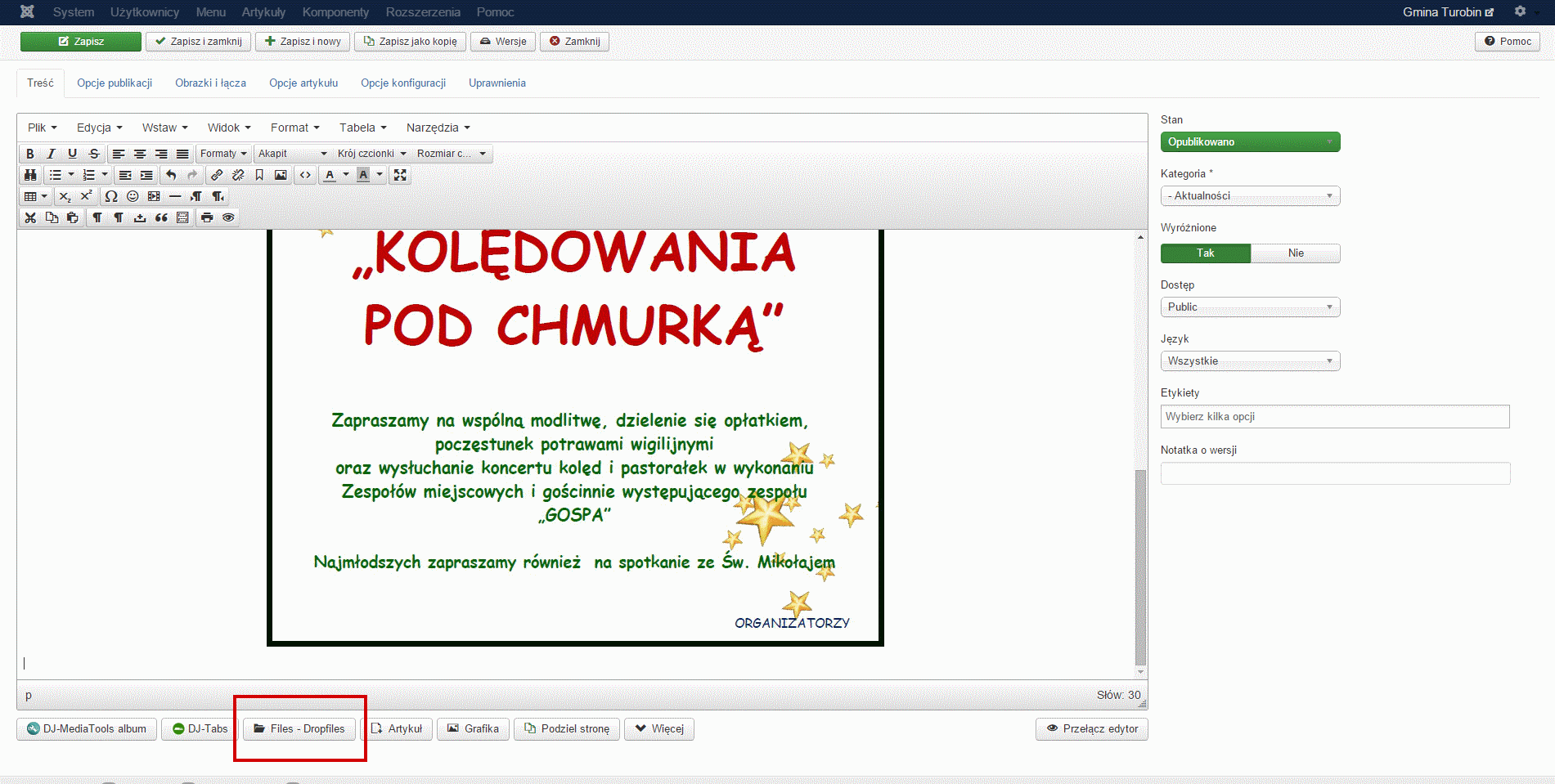Click the Files - Dropfiles button

299,729
